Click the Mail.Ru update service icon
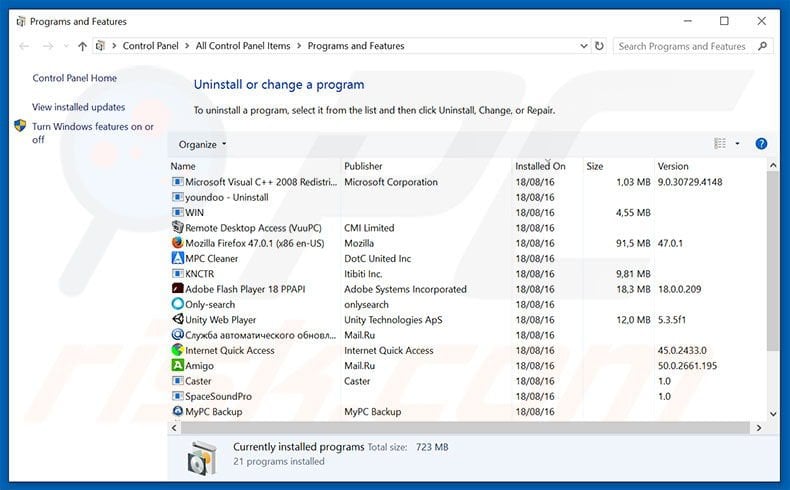 click(177, 334)
